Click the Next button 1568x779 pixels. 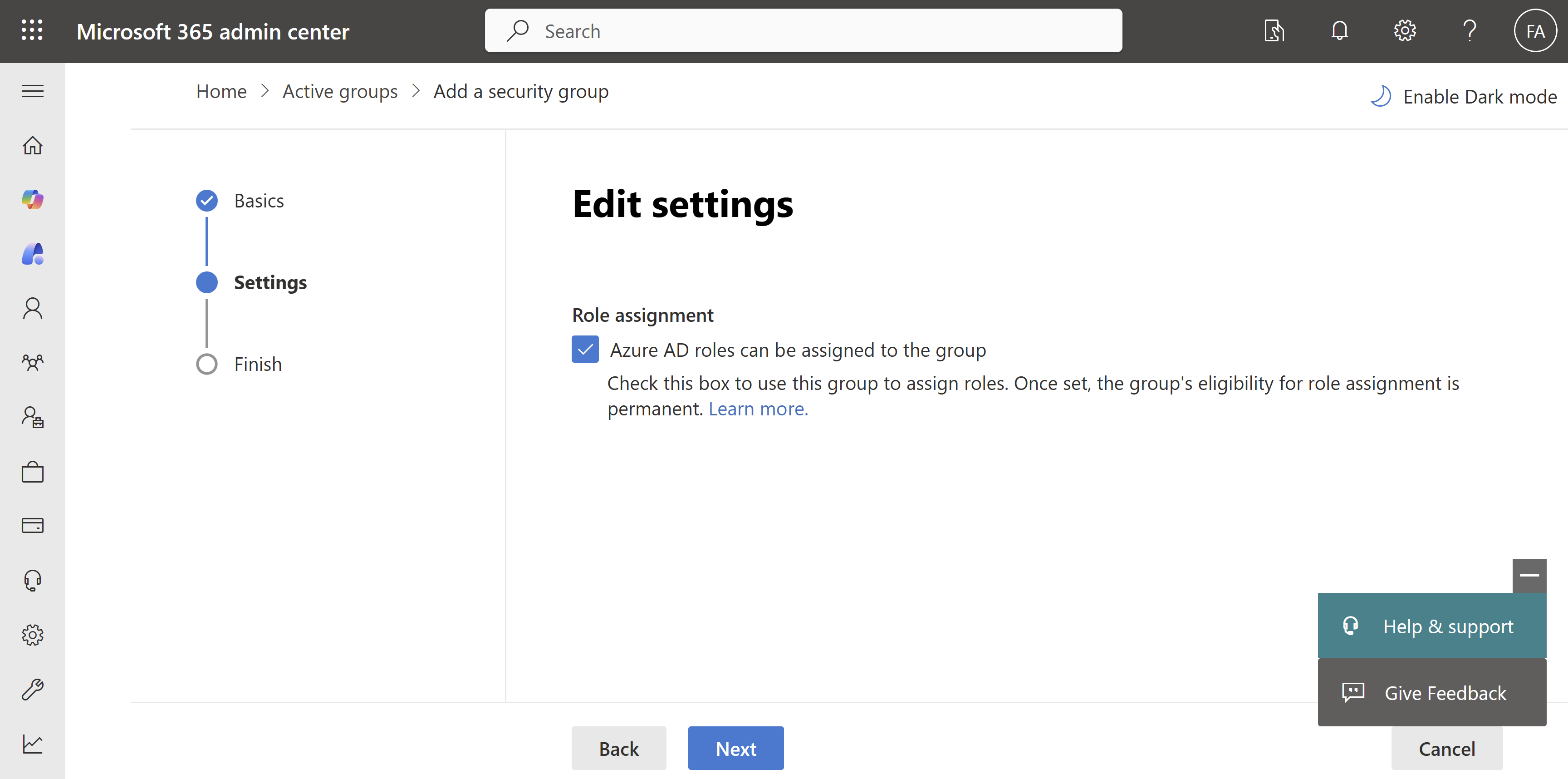pos(735,748)
